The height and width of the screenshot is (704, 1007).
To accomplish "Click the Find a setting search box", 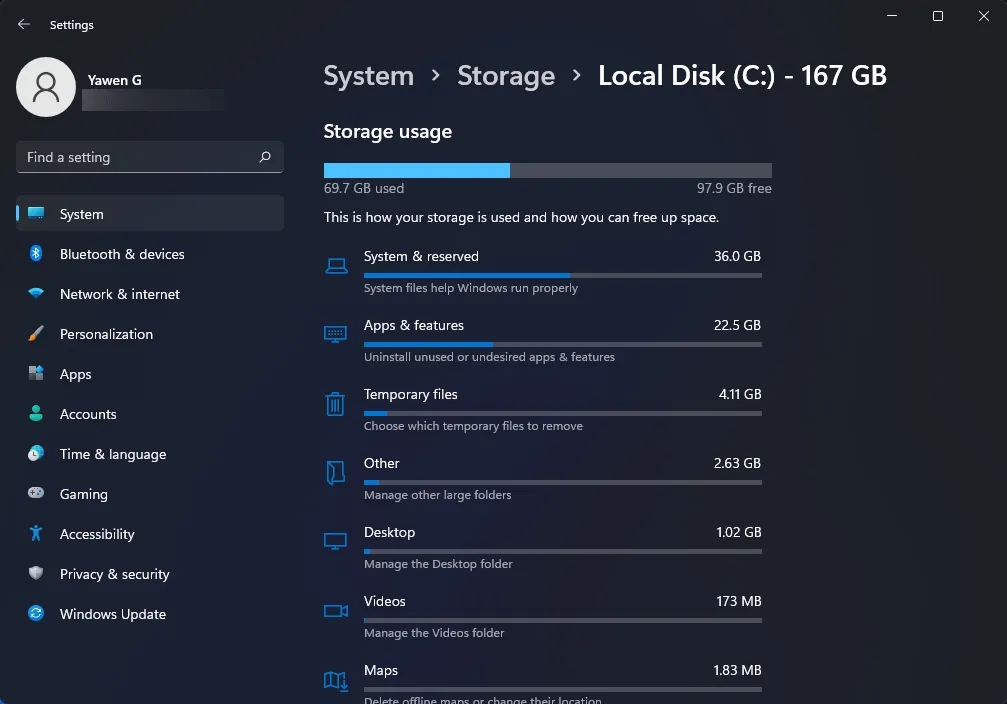I will click(x=140, y=157).
